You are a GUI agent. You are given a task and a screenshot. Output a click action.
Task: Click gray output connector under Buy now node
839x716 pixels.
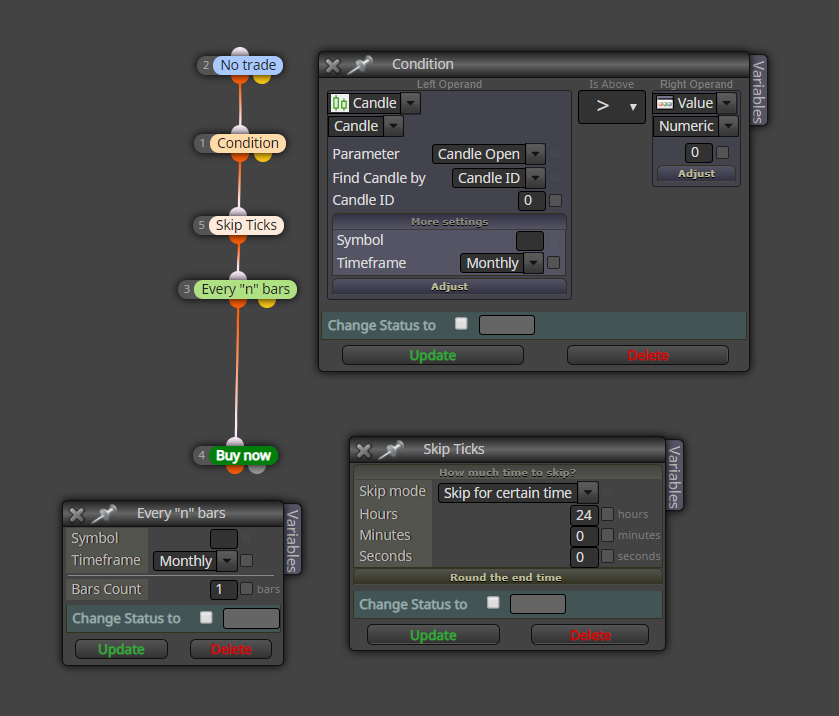[257, 469]
